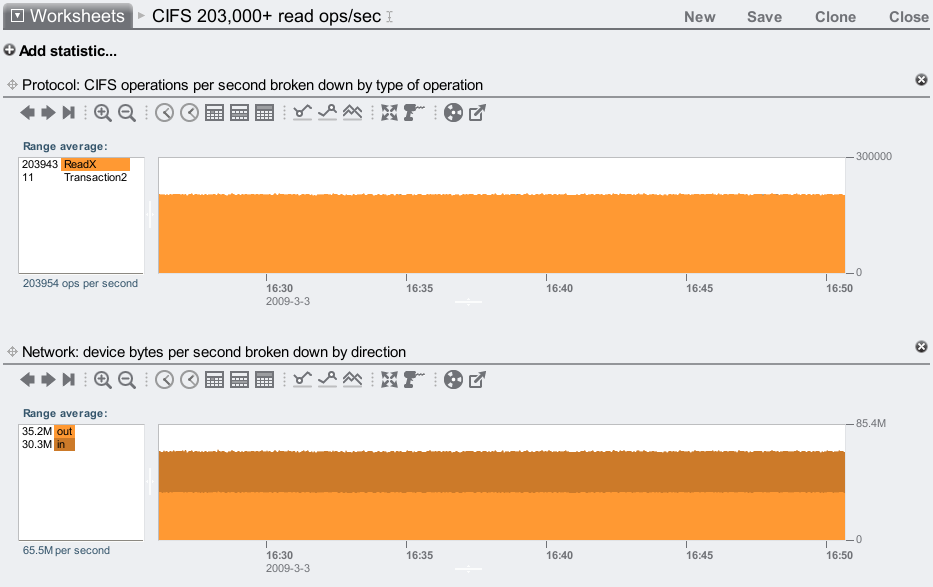This screenshot has width=933, height=587.
Task: Click Clone in the worksheet menu
Action: tap(835, 17)
